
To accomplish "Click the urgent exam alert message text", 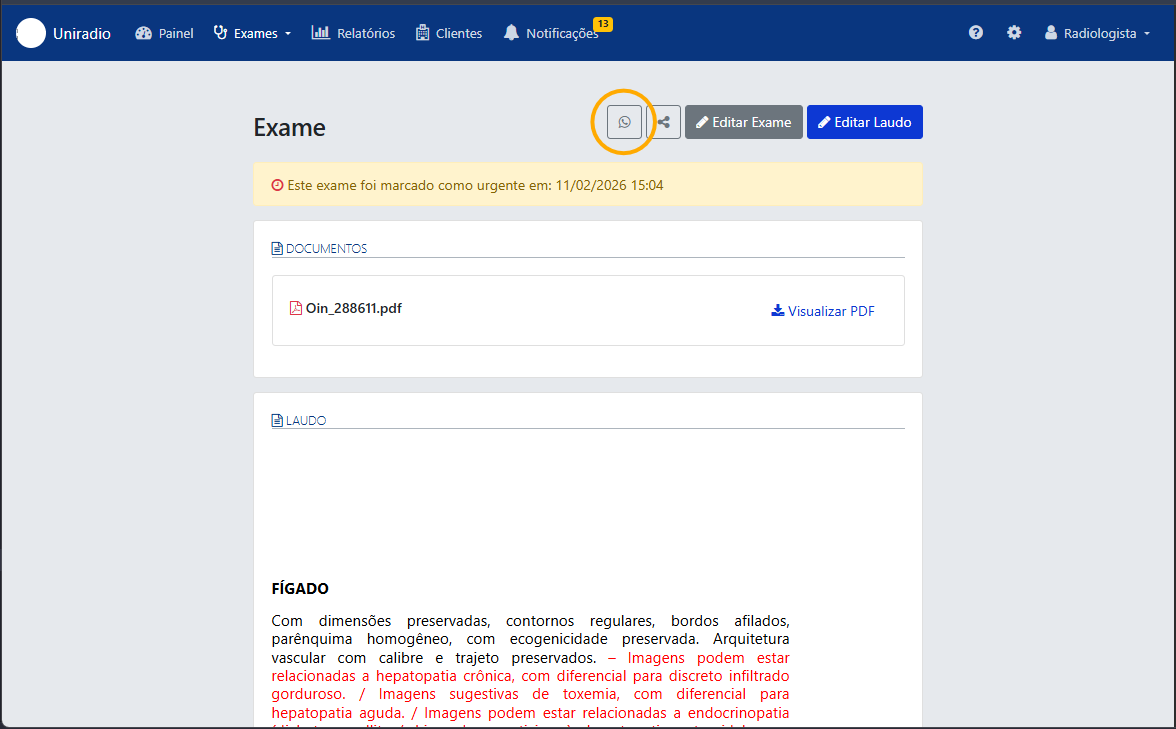I will [x=476, y=185].
